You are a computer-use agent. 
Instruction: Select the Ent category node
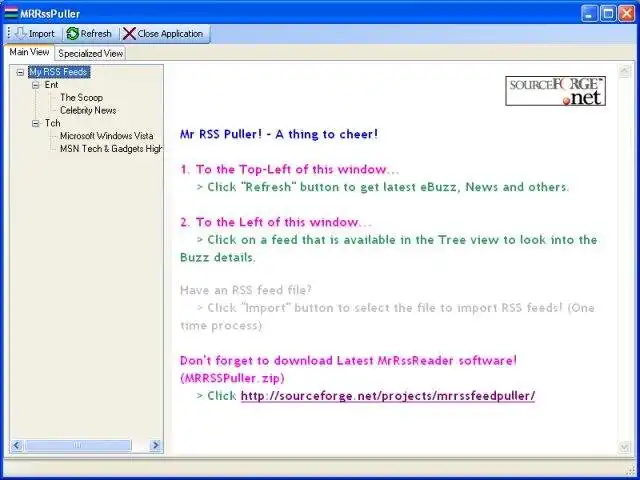(51, 84)
